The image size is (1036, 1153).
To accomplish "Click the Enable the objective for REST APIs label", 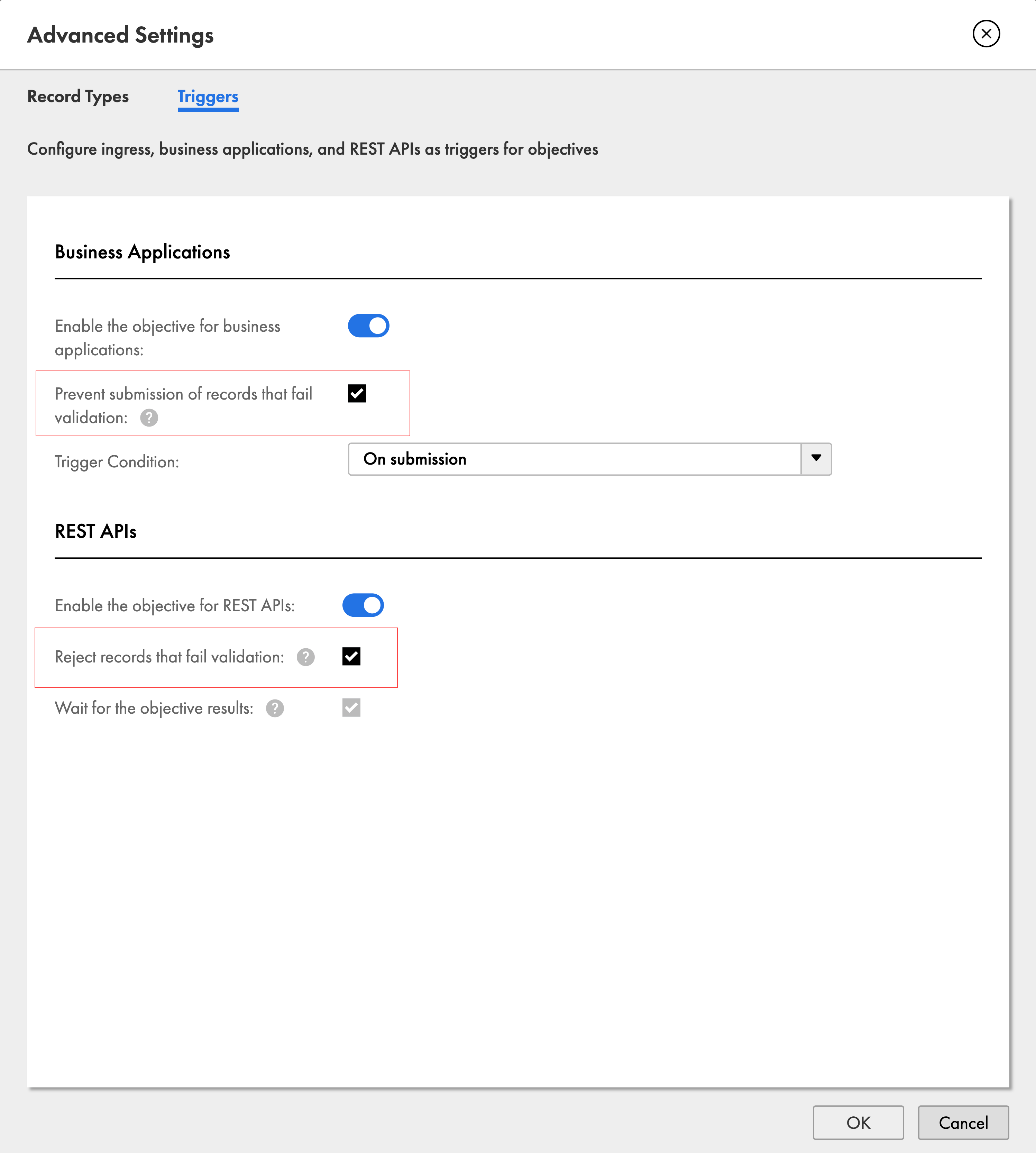I will tap(175, 606).
